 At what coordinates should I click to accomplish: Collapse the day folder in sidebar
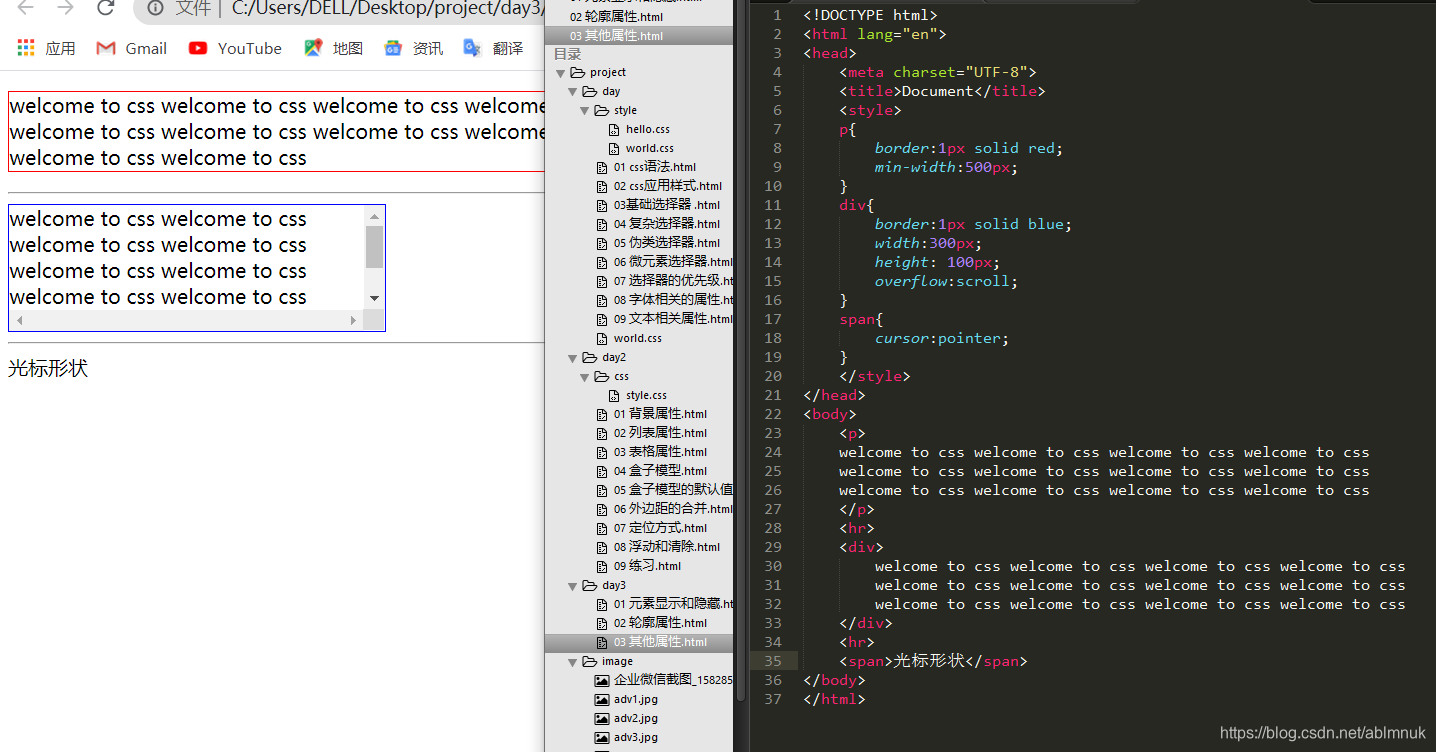click(x=573, y=92)
